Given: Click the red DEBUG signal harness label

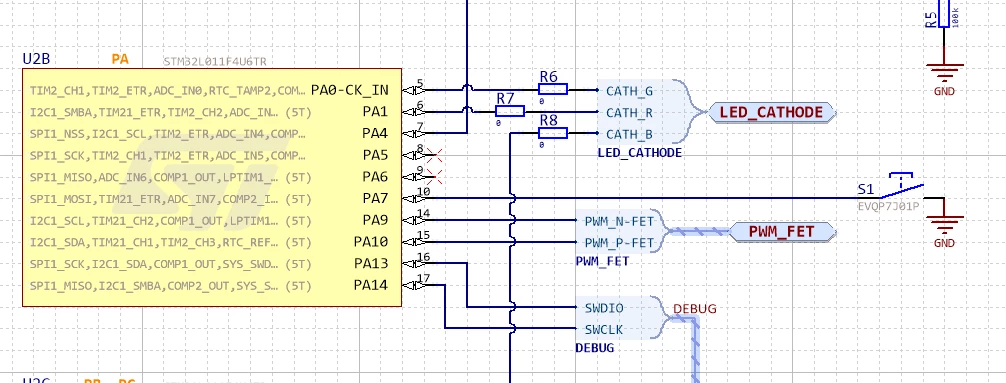Looking at the screenshot, I should click(695, 309).
